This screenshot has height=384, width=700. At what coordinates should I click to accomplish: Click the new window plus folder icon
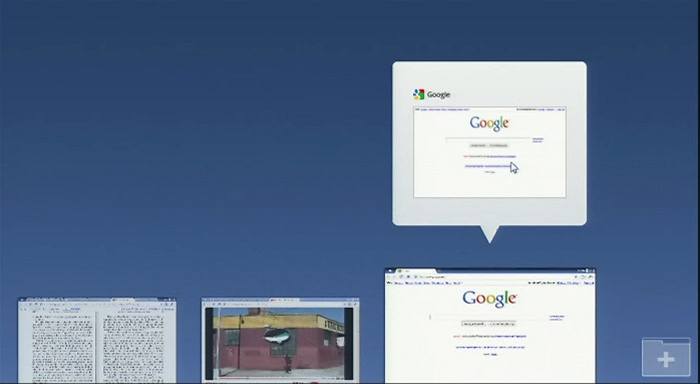(666, 358)
